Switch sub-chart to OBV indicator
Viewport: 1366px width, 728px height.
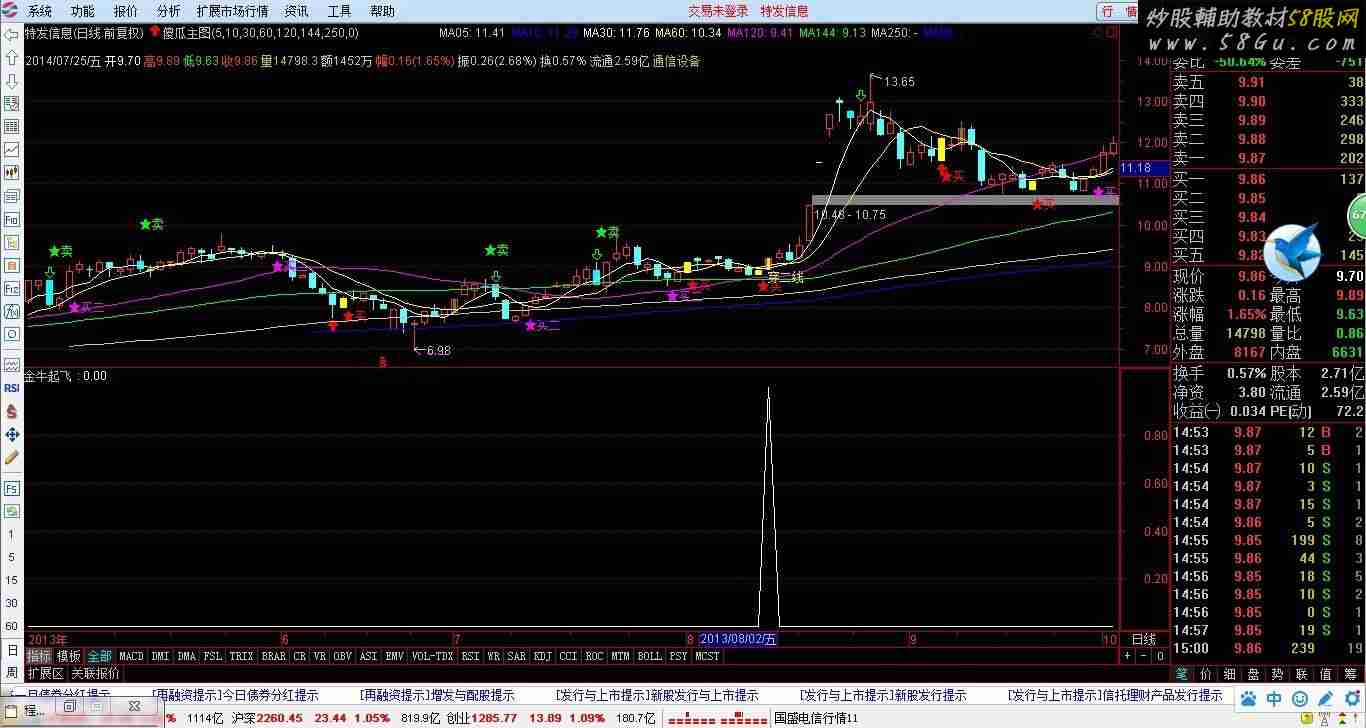[x=343, y=656]
